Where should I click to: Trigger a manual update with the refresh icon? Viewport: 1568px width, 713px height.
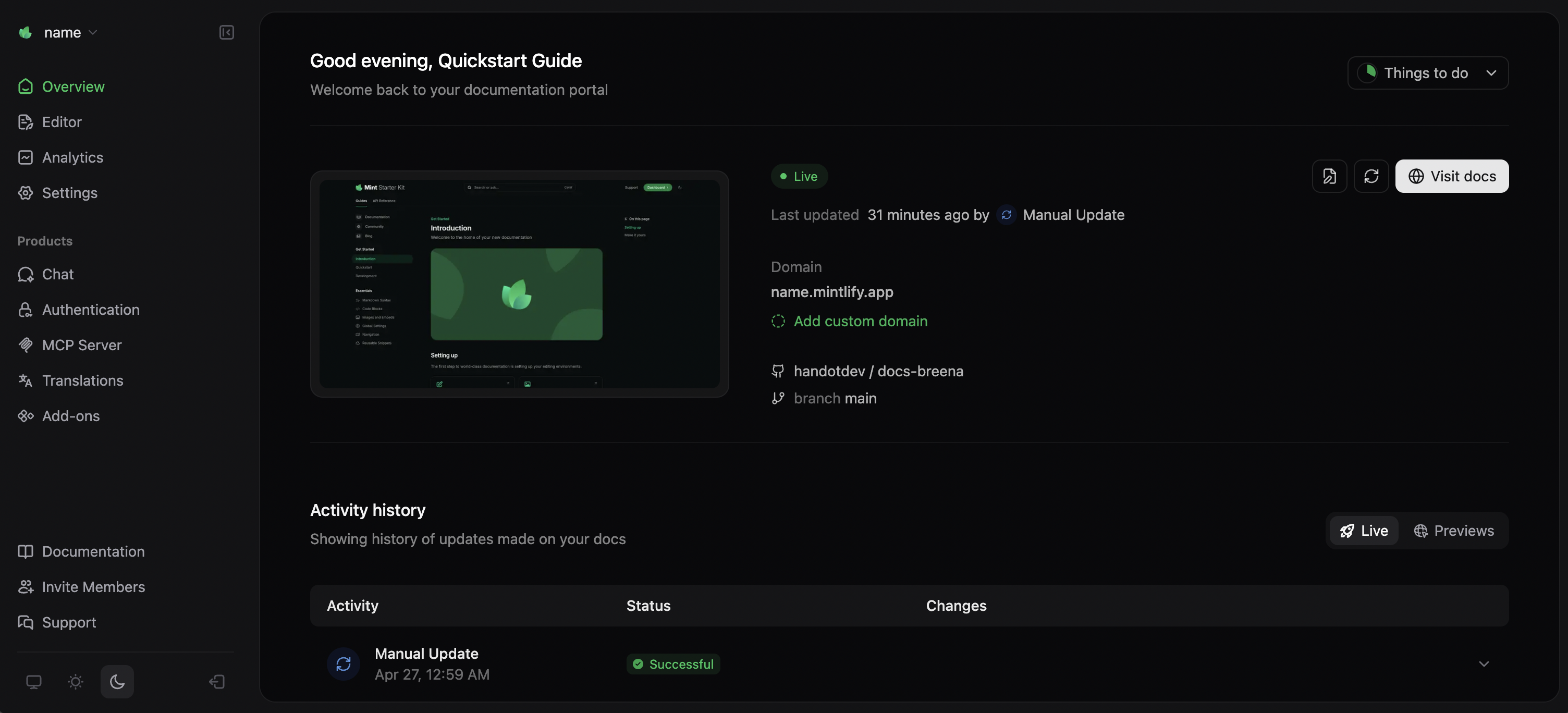pos(1371,176)
